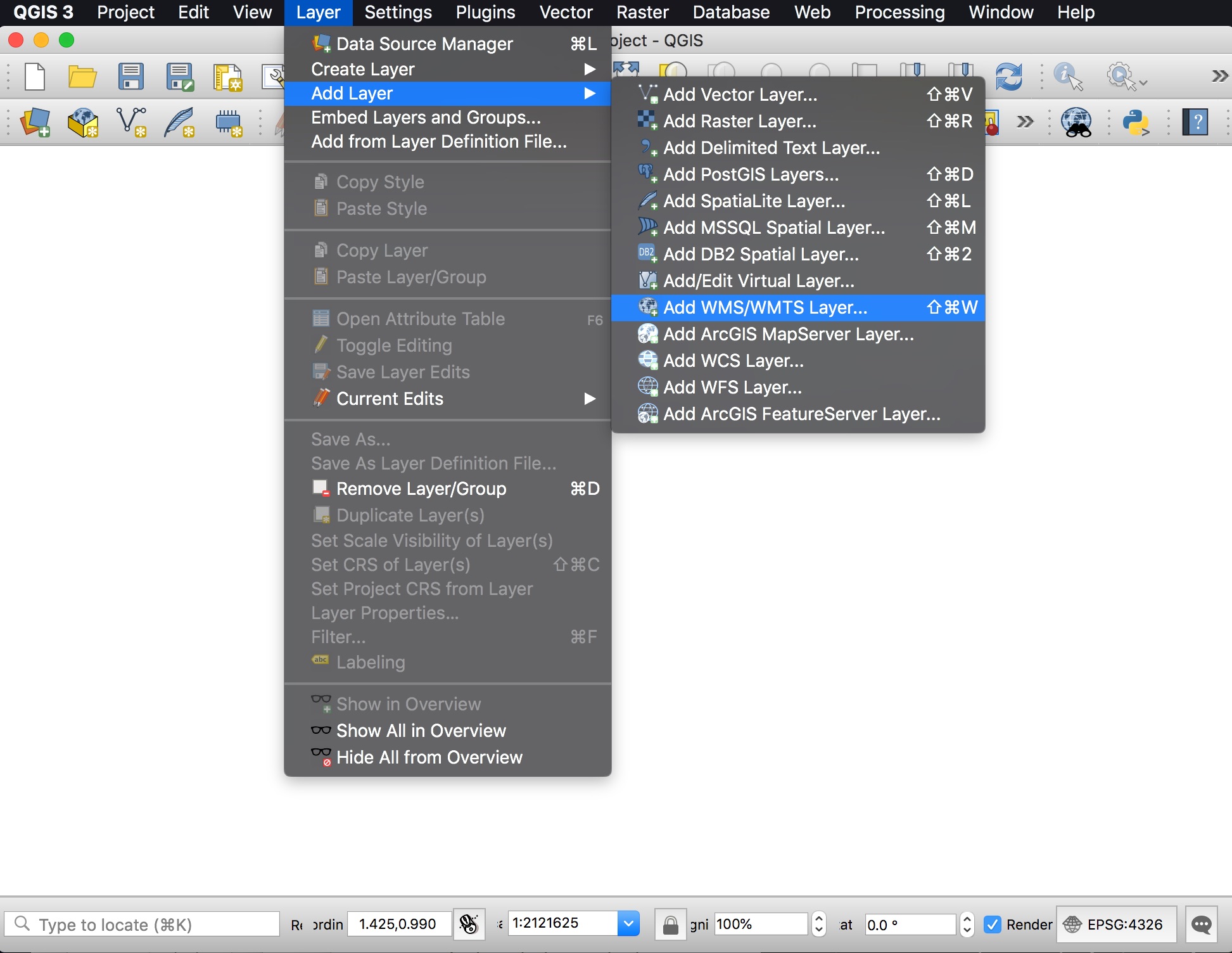The height and width of the screenshot is (953, 1232).
Task: Click the Help question mark icon
Action: coord(1196,122)
